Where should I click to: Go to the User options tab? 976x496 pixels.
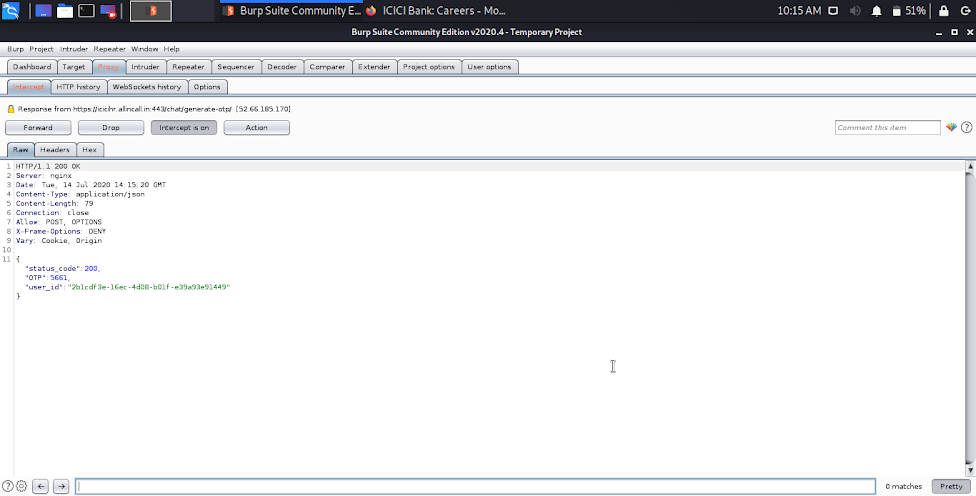tap(489, 67)
